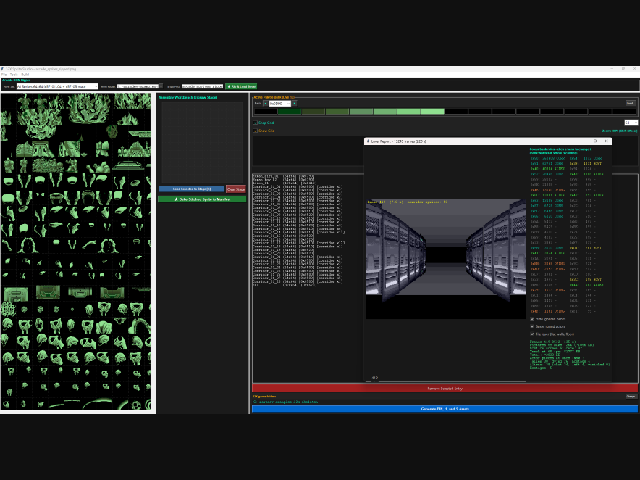Click the large flame creature sprite in sheet
The height and width of the screenshot is (480, 640).
pyautogui.click(x=39, y=116)
